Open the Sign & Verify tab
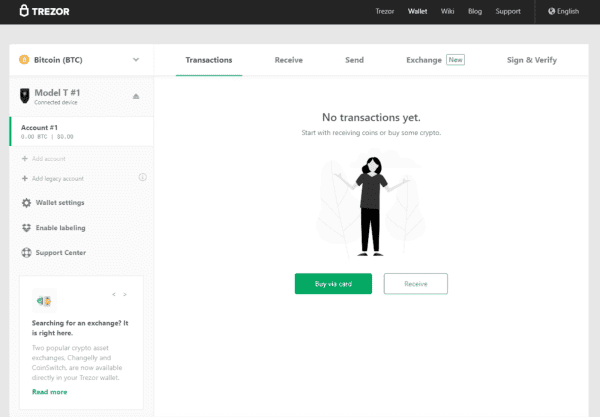This screenshot has height=417, width=600. pos(532,60)
